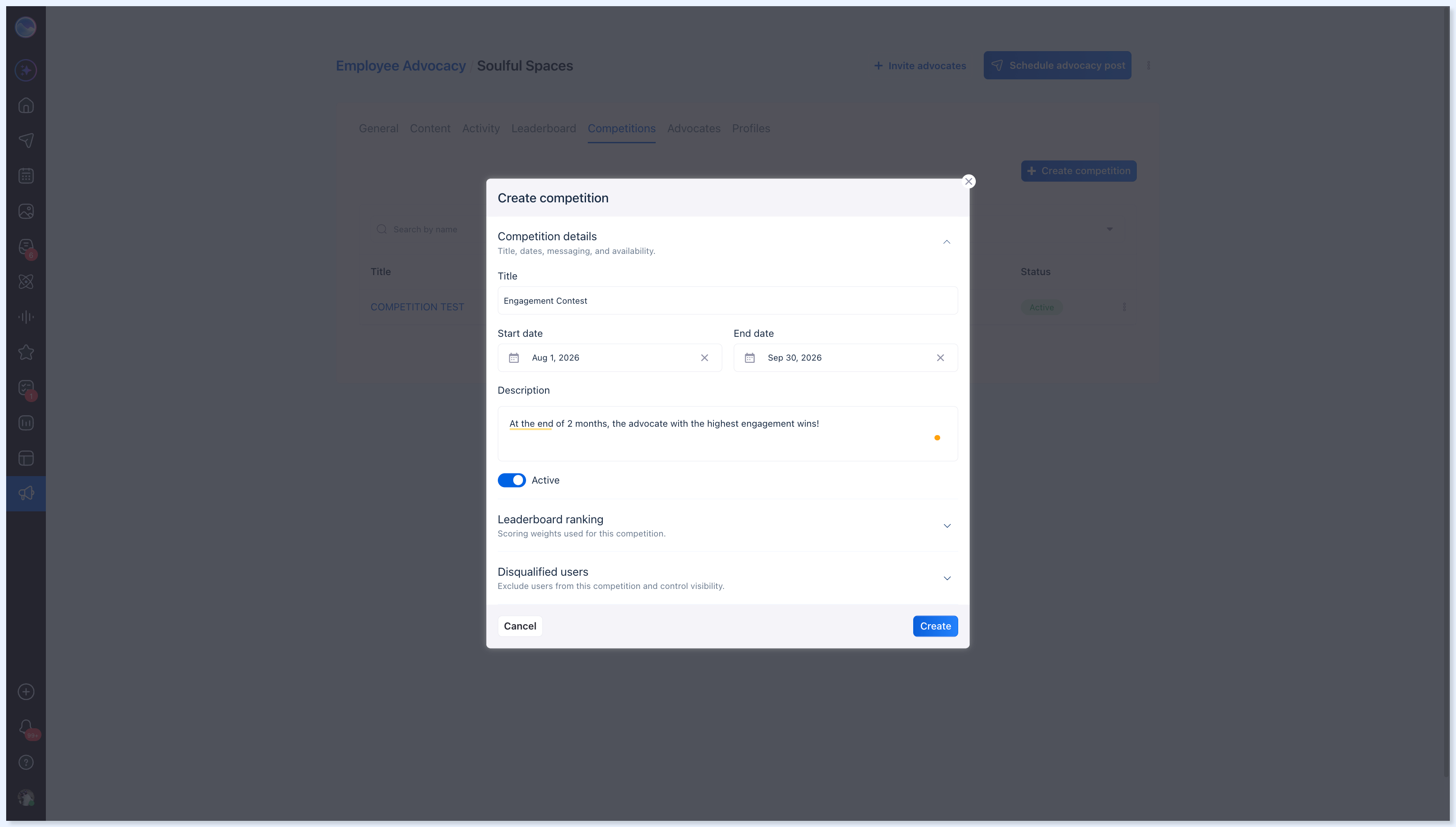Open the home icon in sidebar

point(26,106)
